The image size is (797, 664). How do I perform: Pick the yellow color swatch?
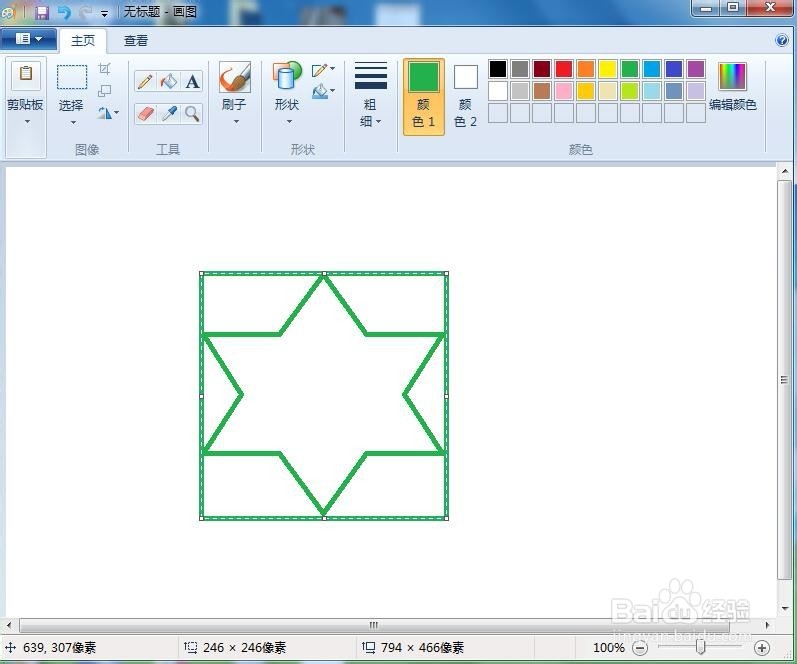coord(607,69)
